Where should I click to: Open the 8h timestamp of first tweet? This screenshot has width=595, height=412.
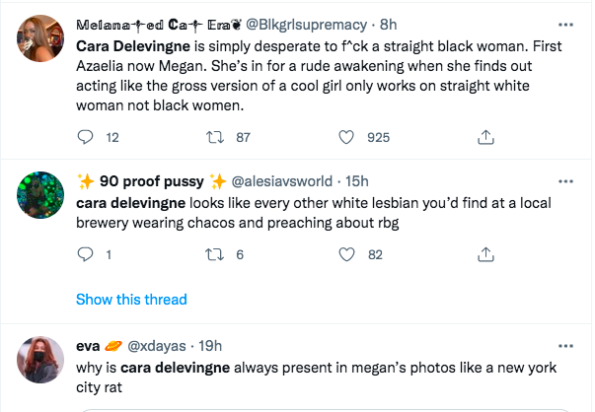388,25
